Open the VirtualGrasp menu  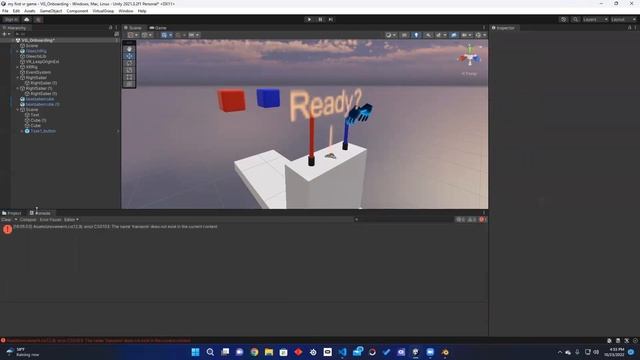coord(103,11)
